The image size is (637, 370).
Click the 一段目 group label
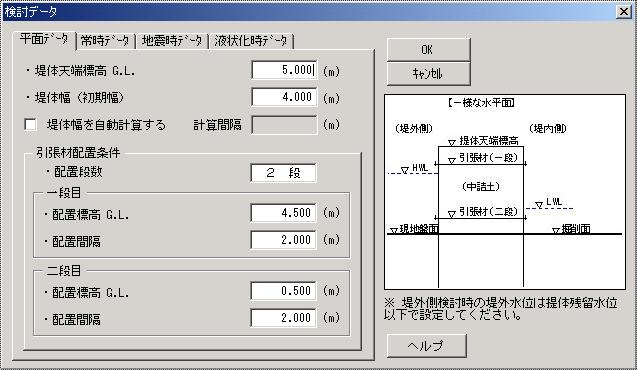(x=64, y=193)
